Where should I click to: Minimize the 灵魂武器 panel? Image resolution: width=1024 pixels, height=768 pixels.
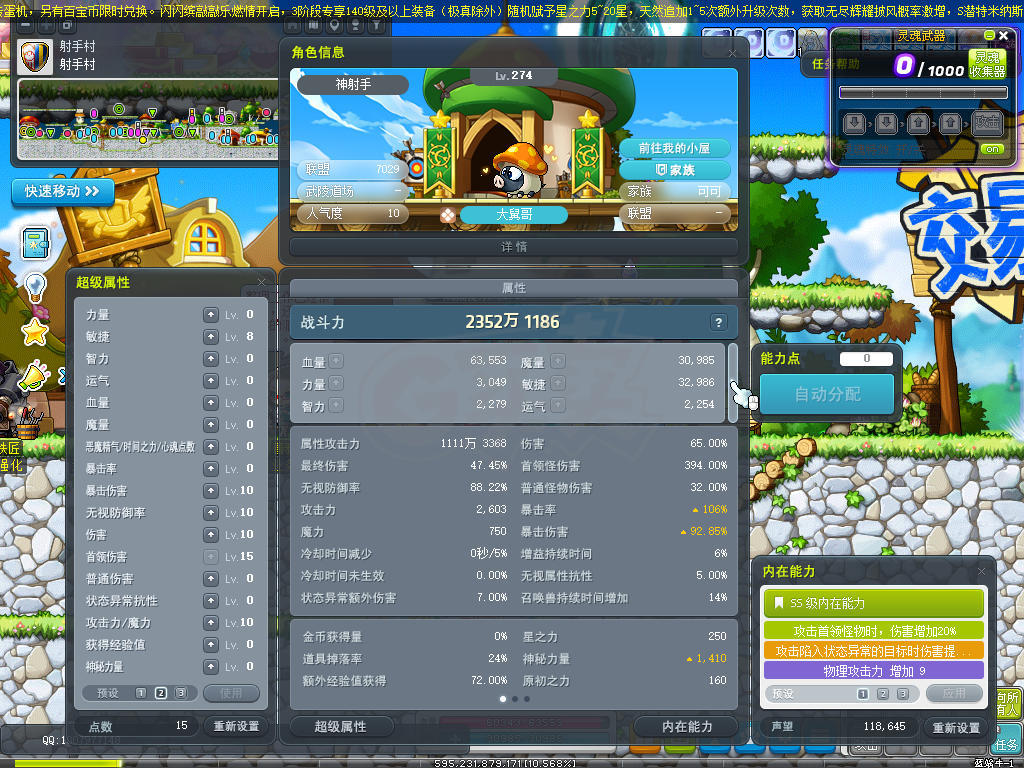pyautogui.click(x=989, y=35)
